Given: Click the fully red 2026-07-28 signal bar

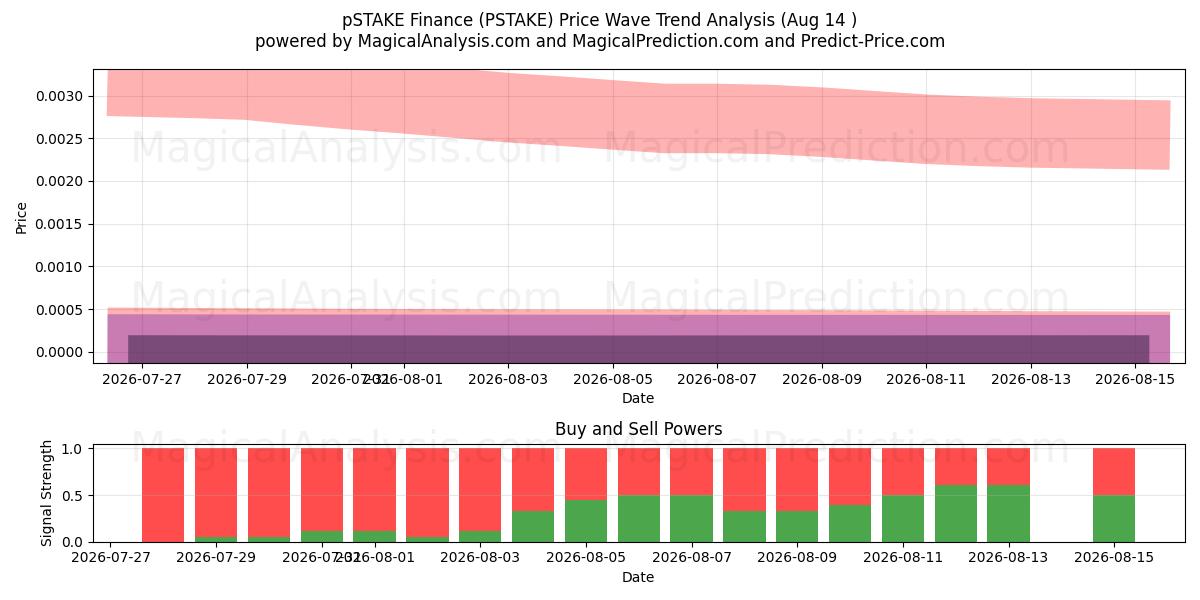Looking at the screenshot, I should tap(163, 495).
